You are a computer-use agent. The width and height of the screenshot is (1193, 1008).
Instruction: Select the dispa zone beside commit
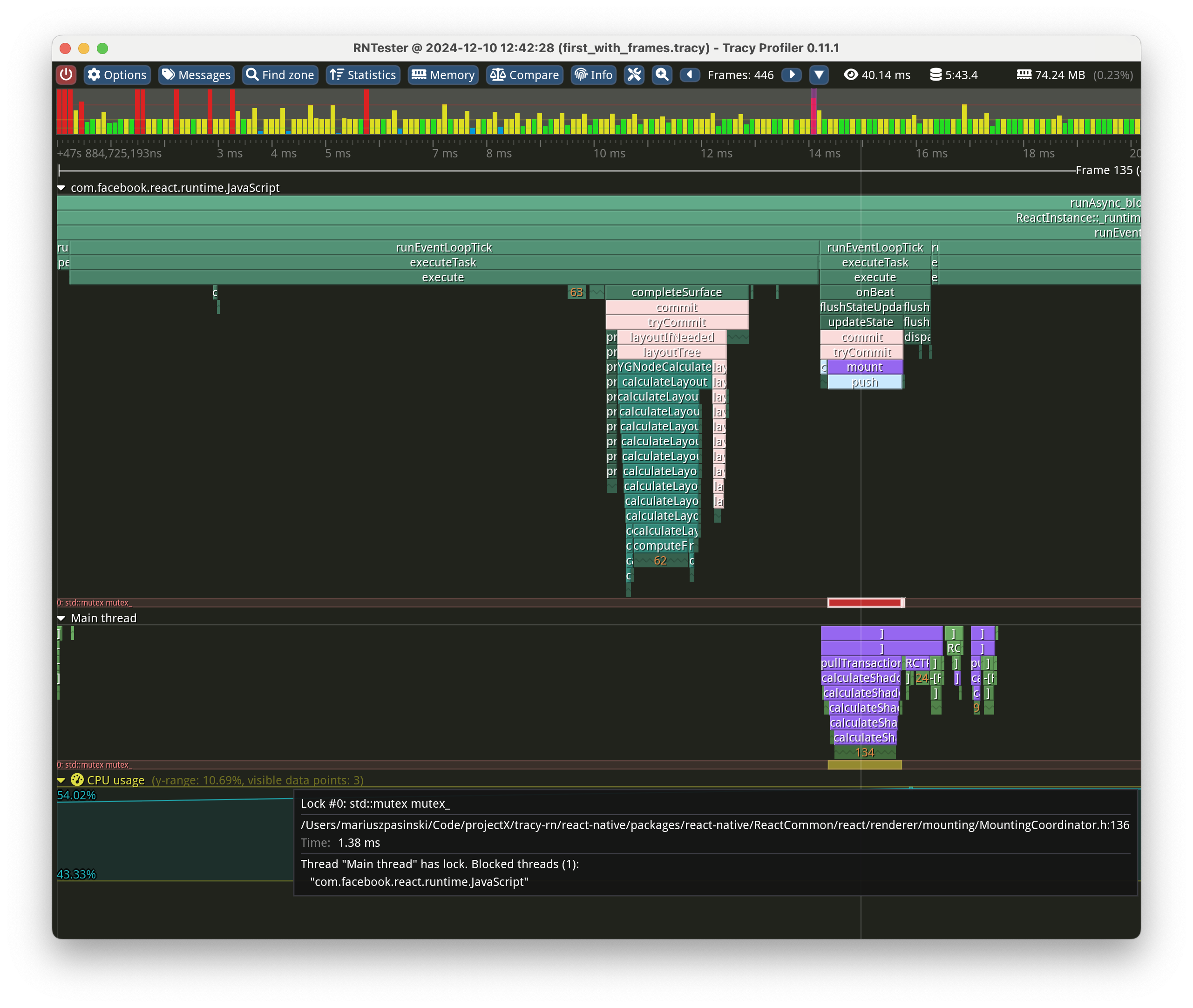(917, 337)
